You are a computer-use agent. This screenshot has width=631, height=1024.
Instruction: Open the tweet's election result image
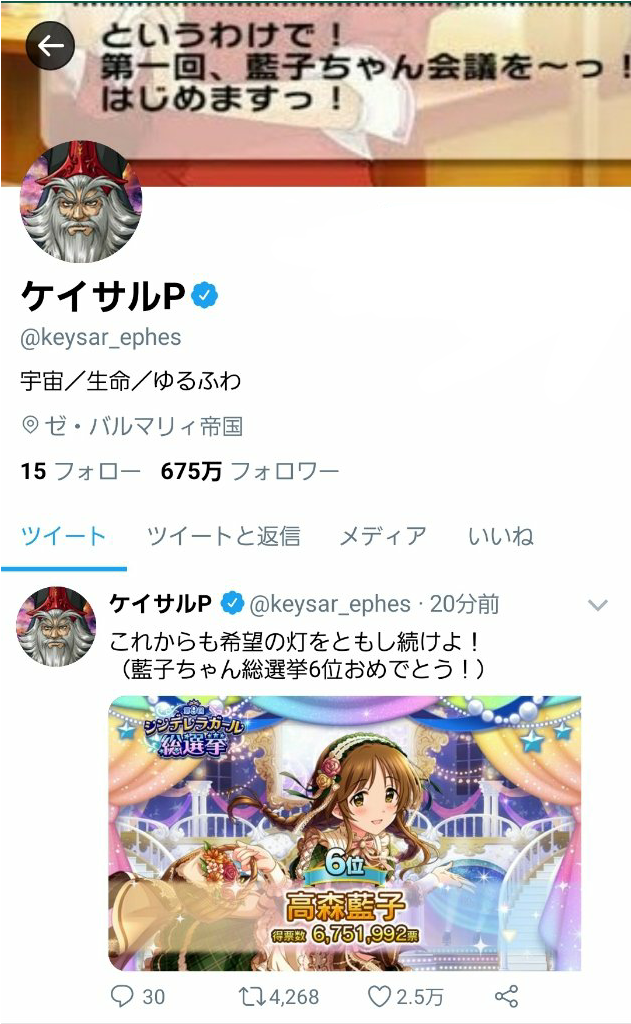point(344,833)
